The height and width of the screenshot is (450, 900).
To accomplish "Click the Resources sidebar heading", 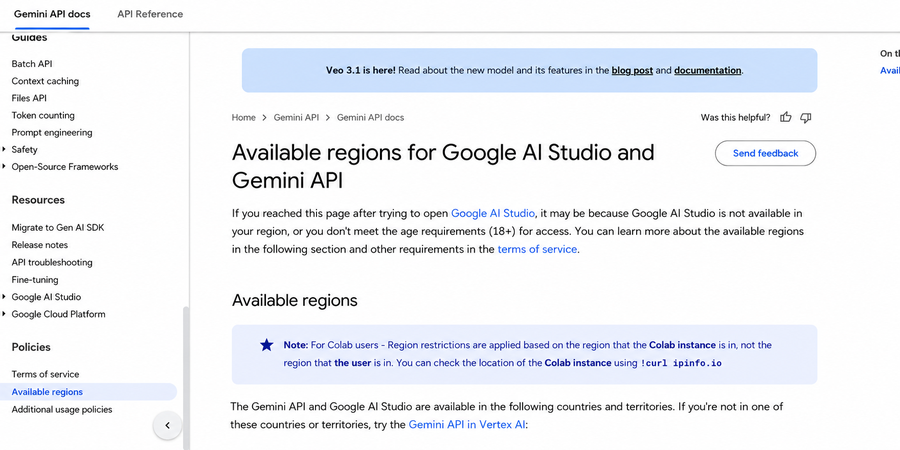I will point(38,200).
